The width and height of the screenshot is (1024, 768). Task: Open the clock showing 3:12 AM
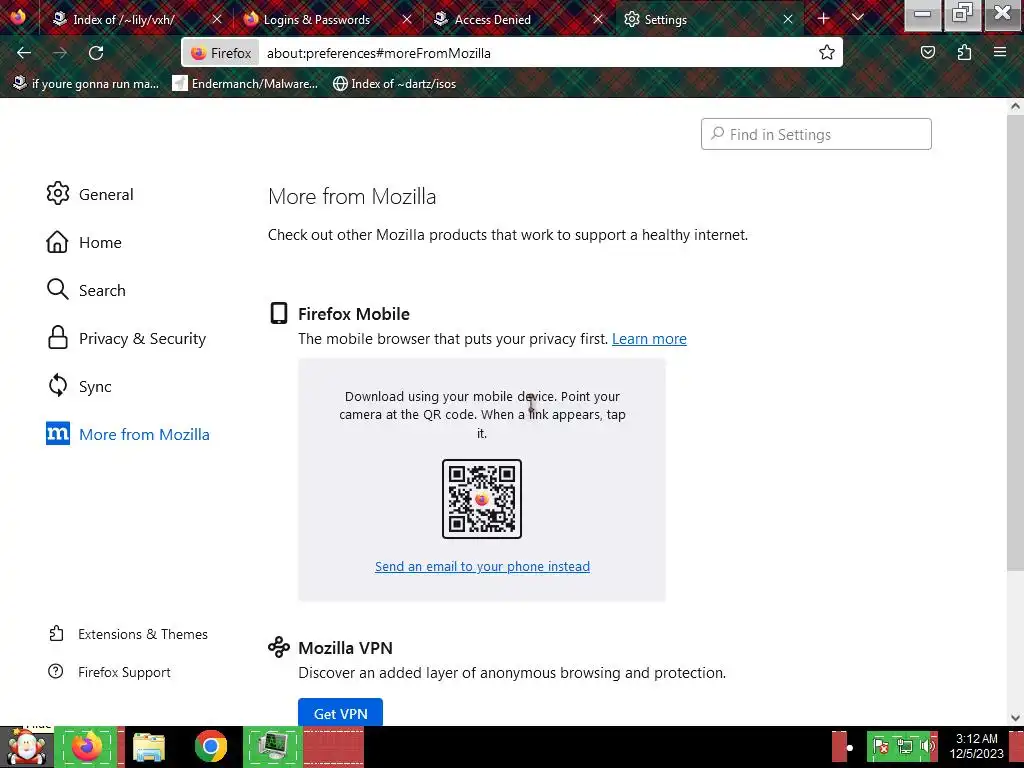[x=977, y=746]
